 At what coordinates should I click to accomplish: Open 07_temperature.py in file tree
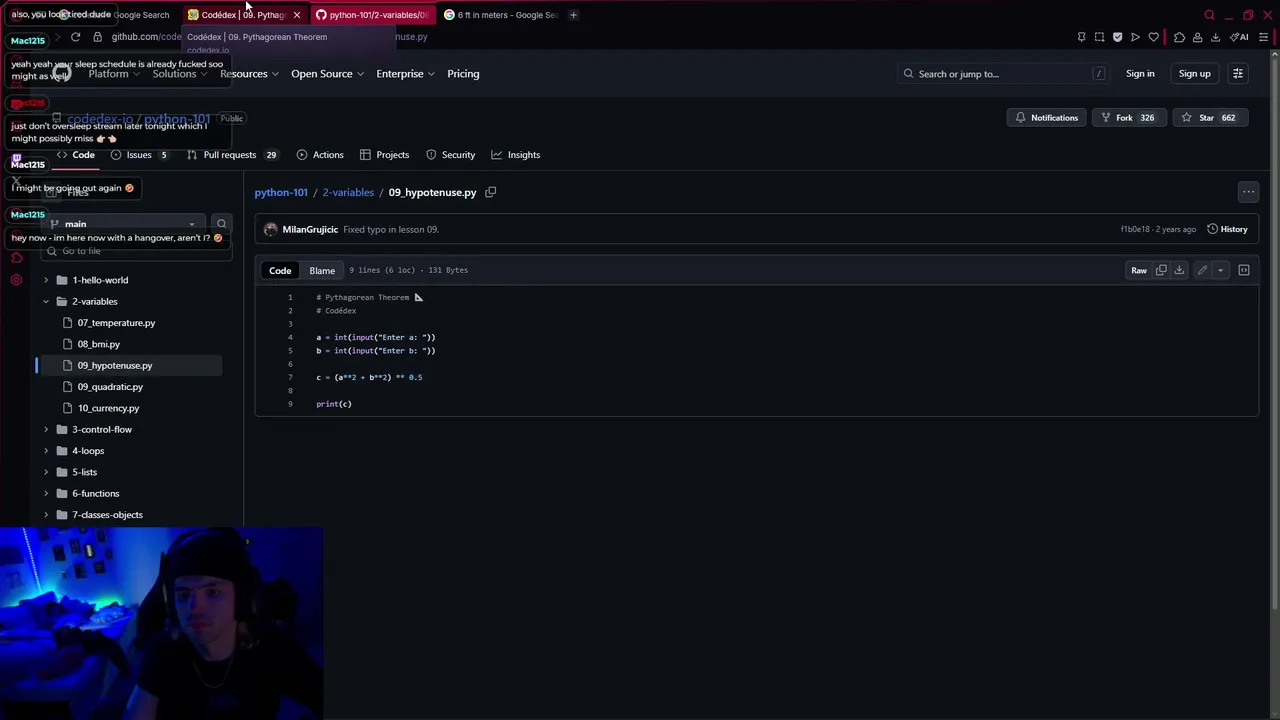point(116,323)
